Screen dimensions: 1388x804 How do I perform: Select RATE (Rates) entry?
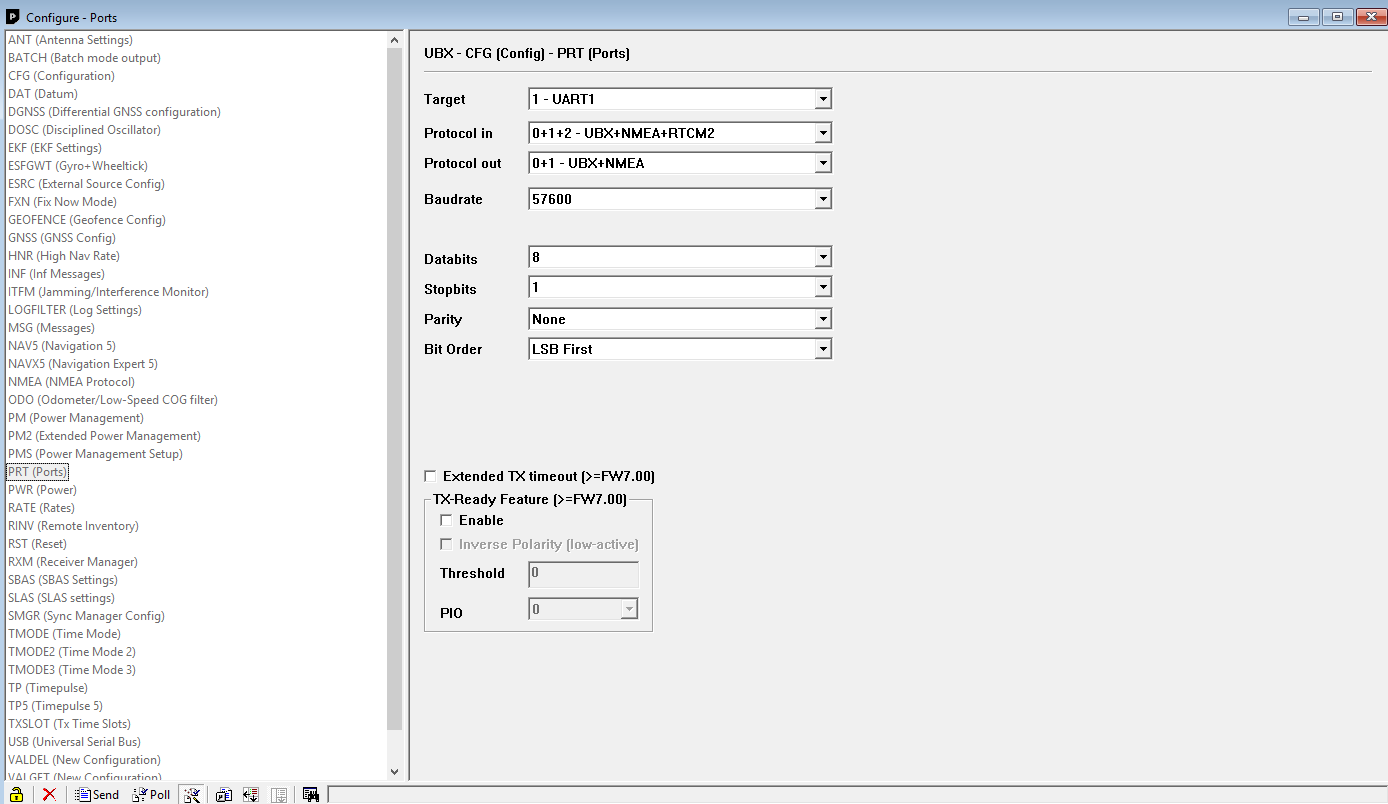[42, 508]
